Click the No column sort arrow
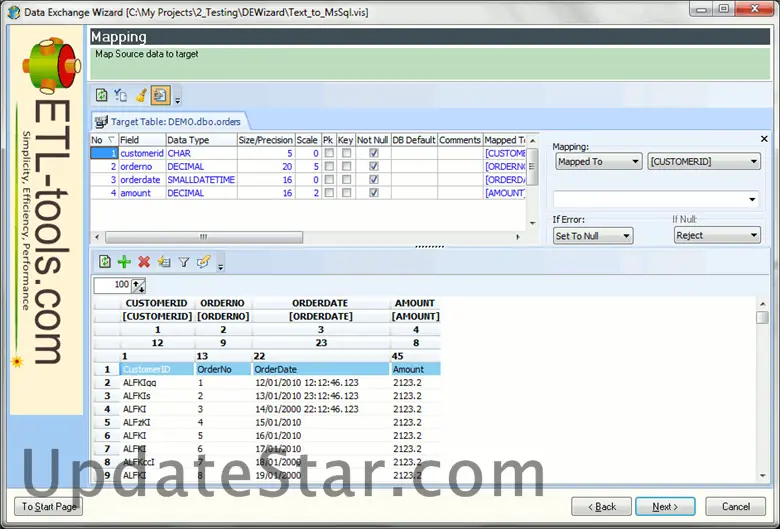 tap(111, 140)
